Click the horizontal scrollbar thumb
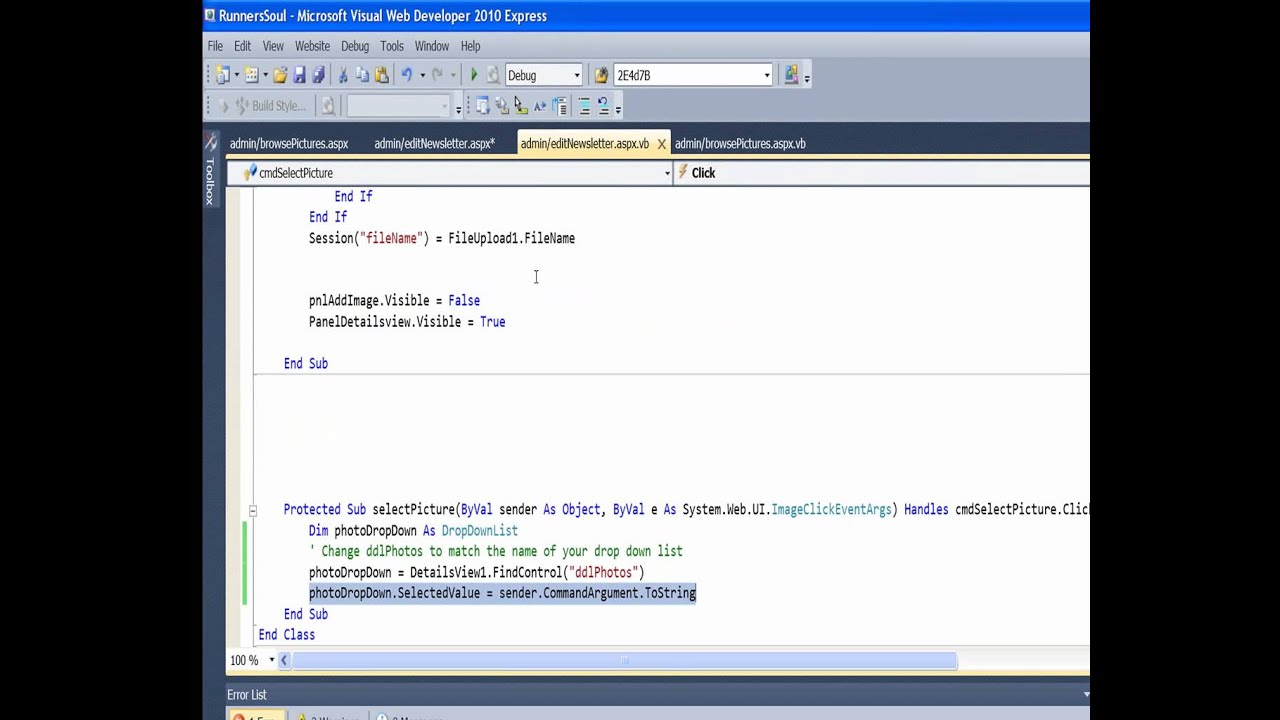 (625, 660)
